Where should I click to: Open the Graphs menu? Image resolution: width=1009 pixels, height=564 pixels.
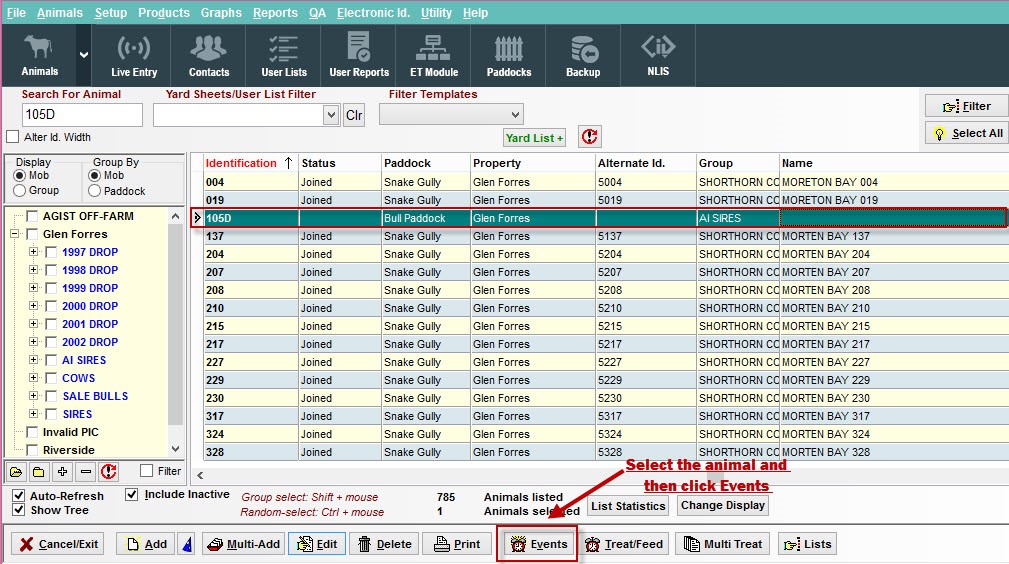tap(221, 13)
